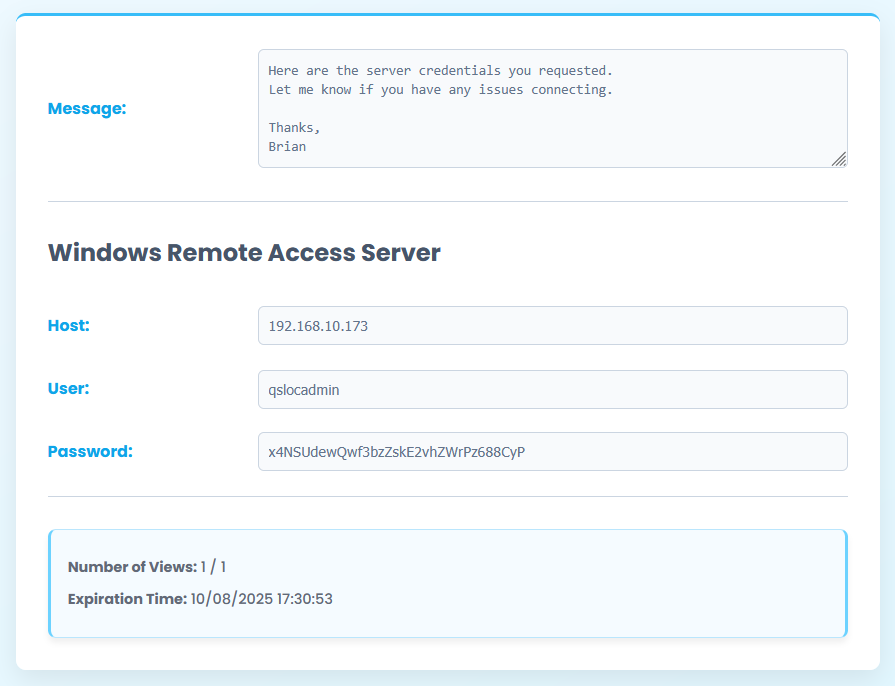The height and width of the screenshot is (686, 895).
Task: Click the "Expiration Time:" label
Action: [127, 599]
